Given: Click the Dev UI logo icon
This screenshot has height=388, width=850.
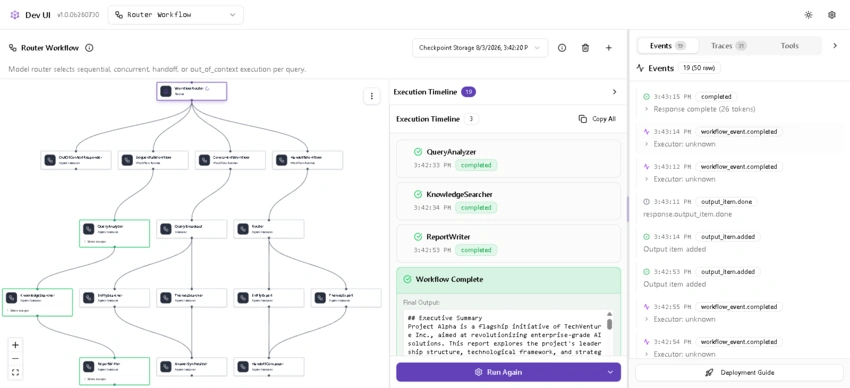Looking at the screenshot, I should pos(15,15).
